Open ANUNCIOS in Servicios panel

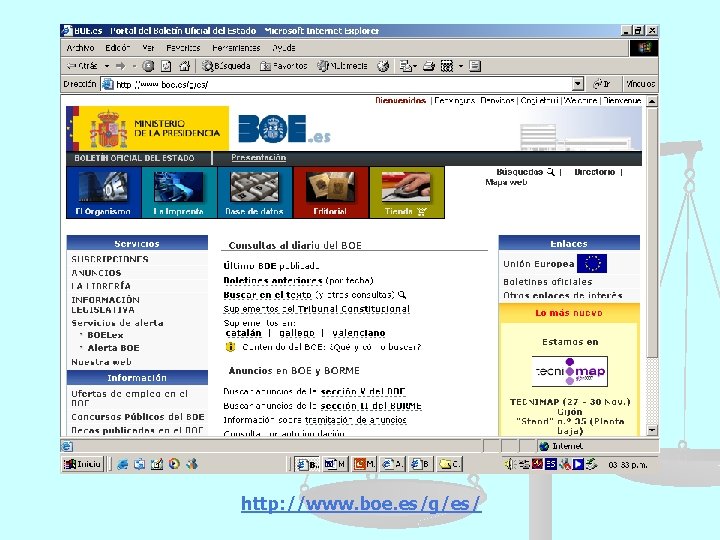96,273
